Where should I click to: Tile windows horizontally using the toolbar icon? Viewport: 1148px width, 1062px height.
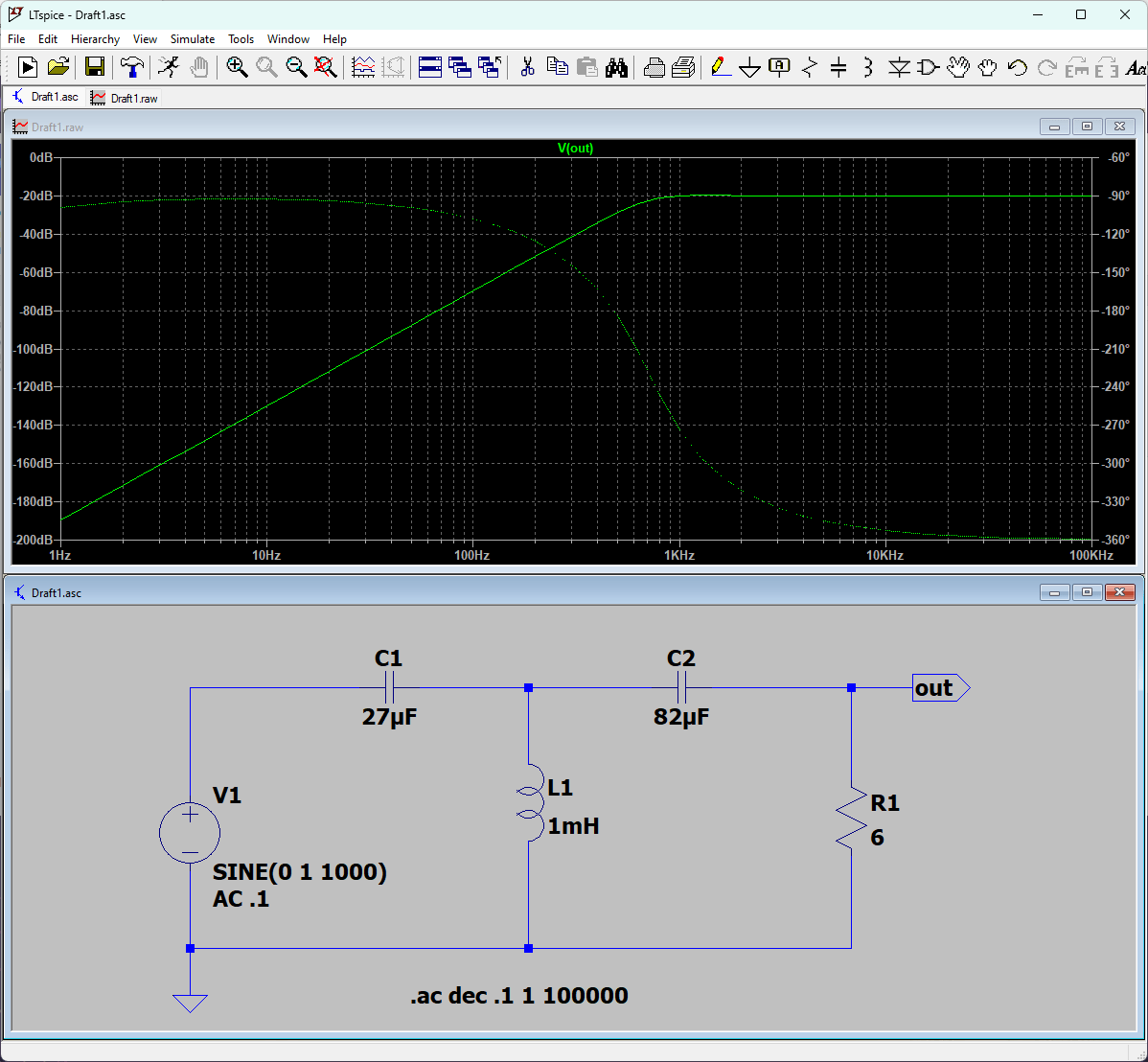tap(429, 67)
